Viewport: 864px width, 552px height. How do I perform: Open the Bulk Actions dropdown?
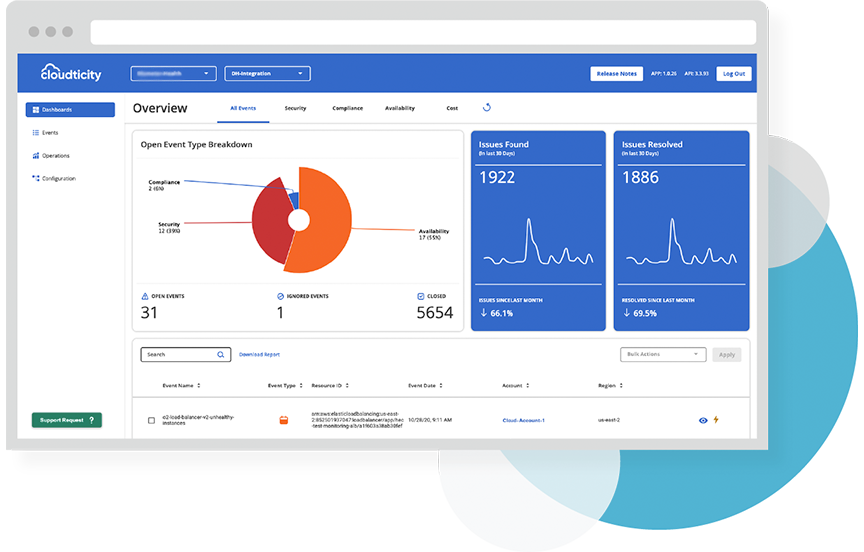tap(663, 354)
